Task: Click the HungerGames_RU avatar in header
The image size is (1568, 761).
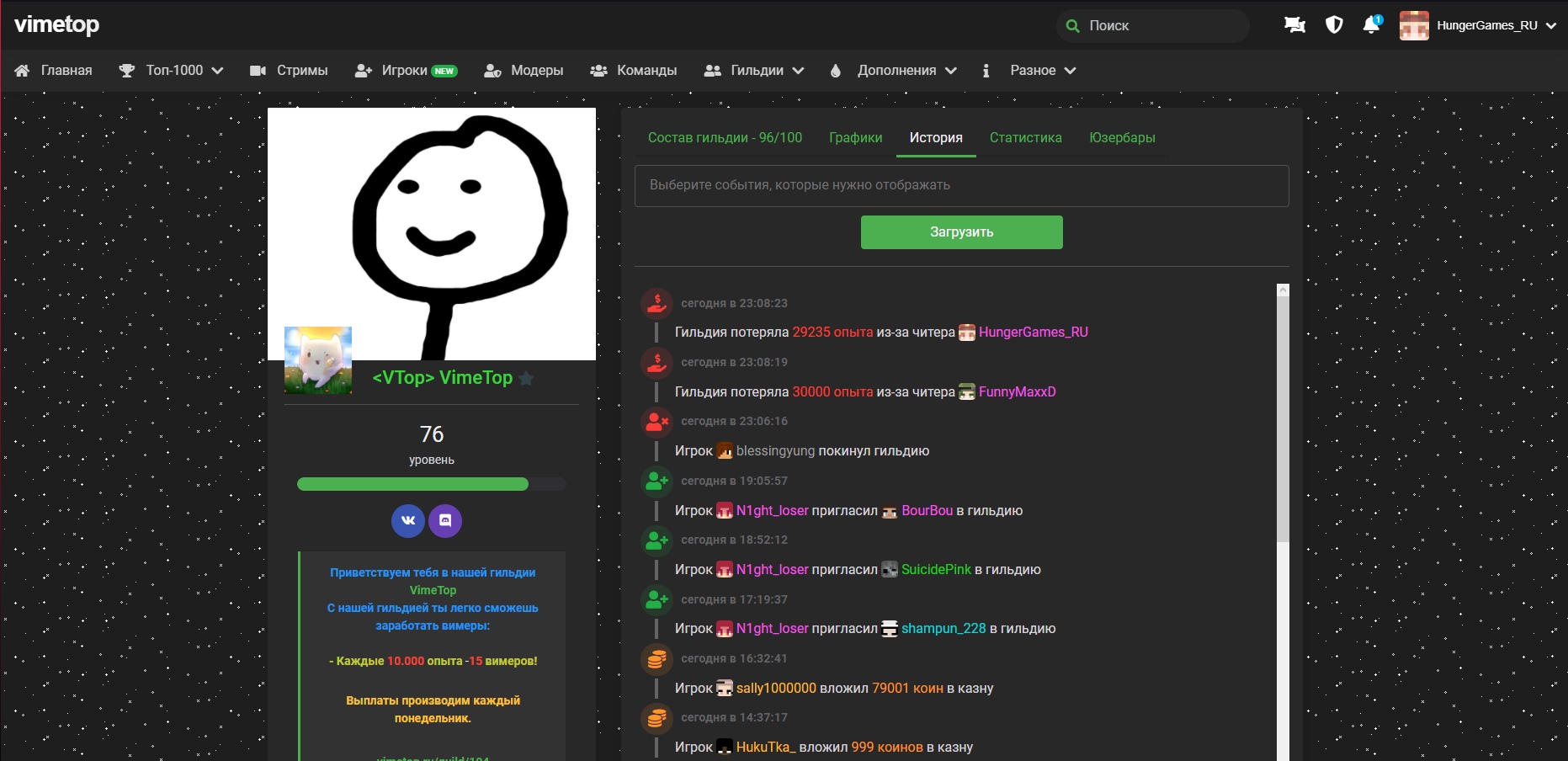Action: (x=1414, y=25)
